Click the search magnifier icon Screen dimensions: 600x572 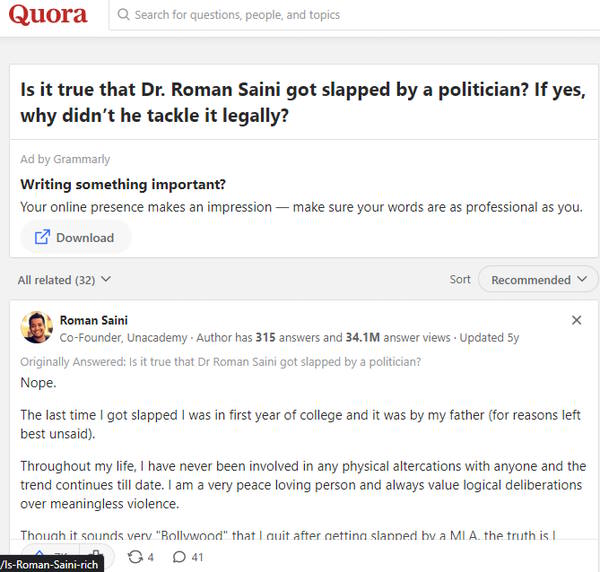click(x=123, y=15)
